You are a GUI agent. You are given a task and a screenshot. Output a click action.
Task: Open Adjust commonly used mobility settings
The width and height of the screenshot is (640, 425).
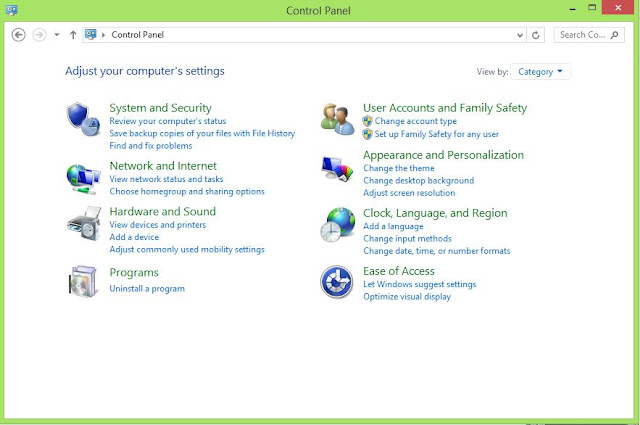(x=187, y=249)
